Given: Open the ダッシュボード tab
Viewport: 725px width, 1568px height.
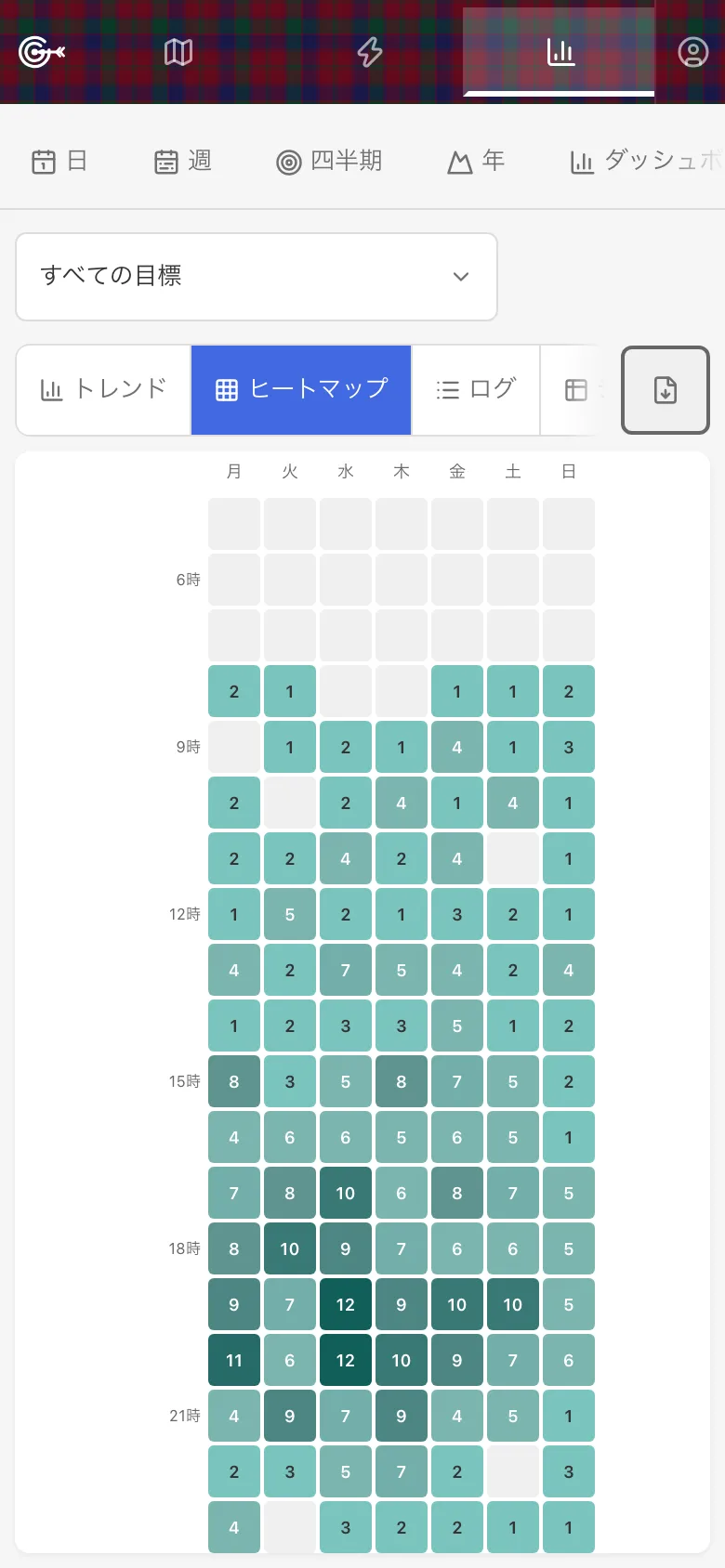Looking at the screenshot, I should coord(646,162).
